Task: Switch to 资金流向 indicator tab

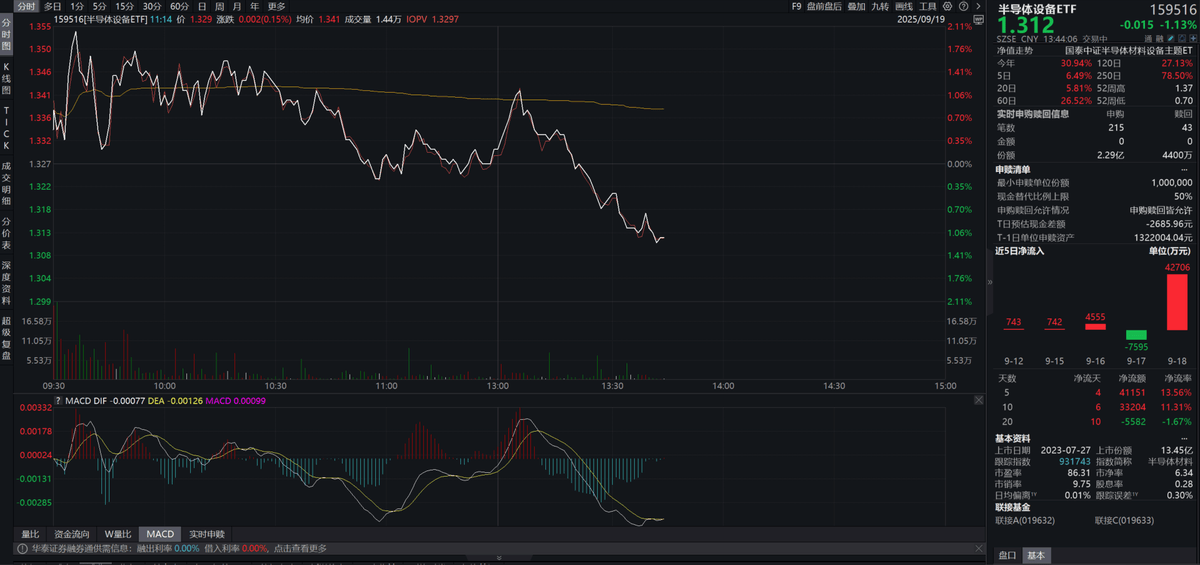Action: click(x=73, y=534)
